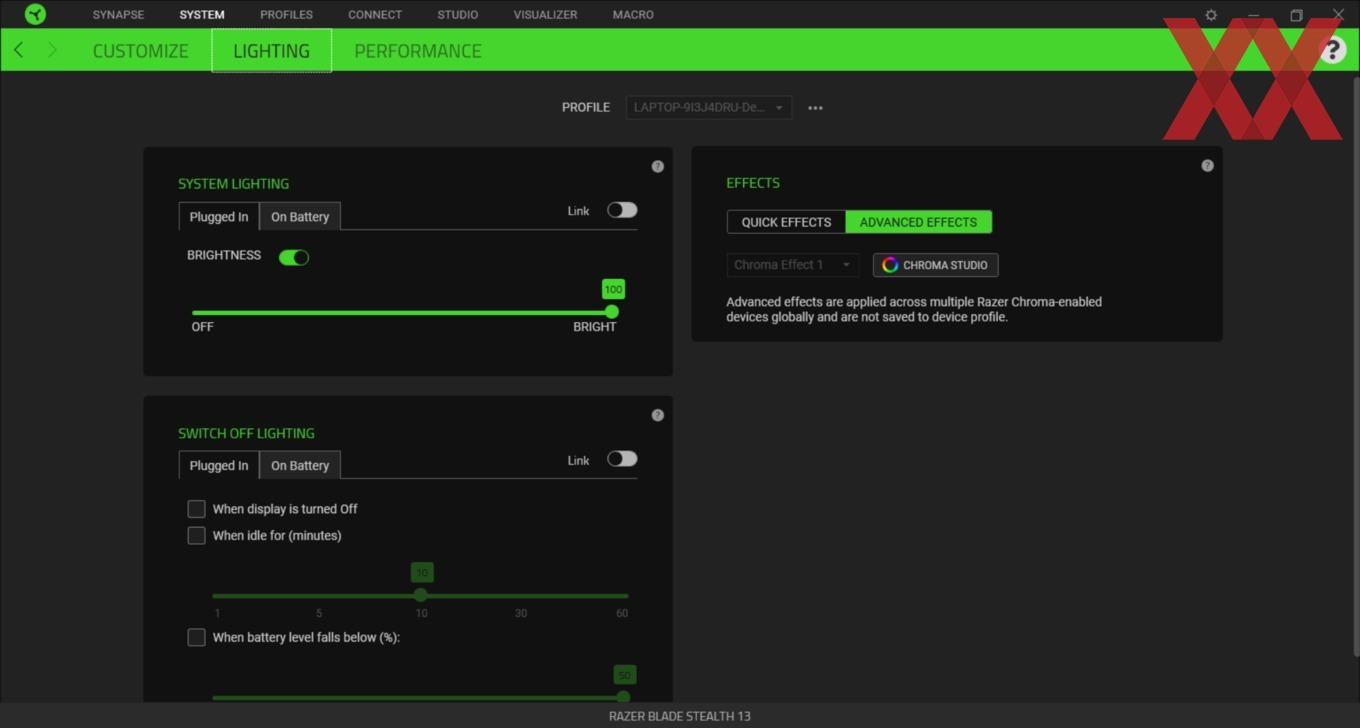
Task: Open the PROFILES menu tab
Action: point(286,15)
